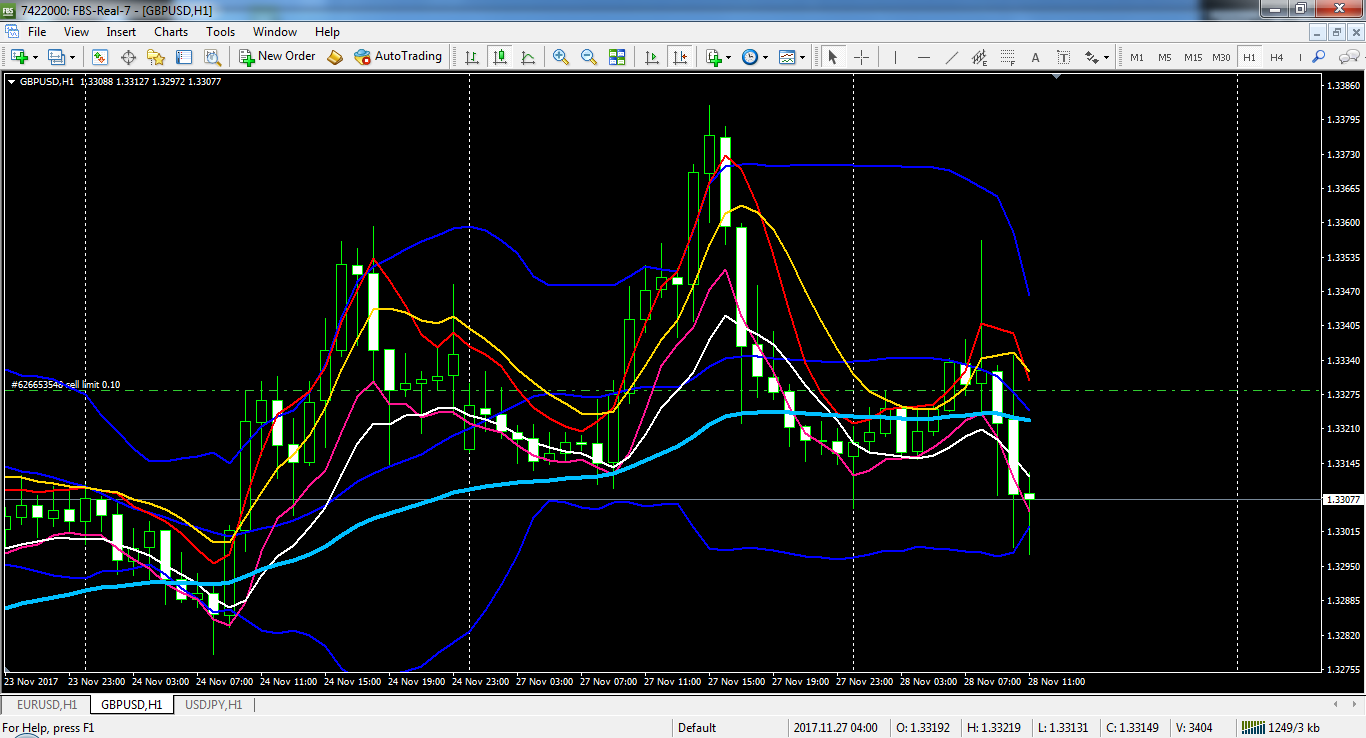Image resolution: width=1366 pixels, height=738 pixels.
Task: Open the File menu
Action: click(x=37, y=32)
